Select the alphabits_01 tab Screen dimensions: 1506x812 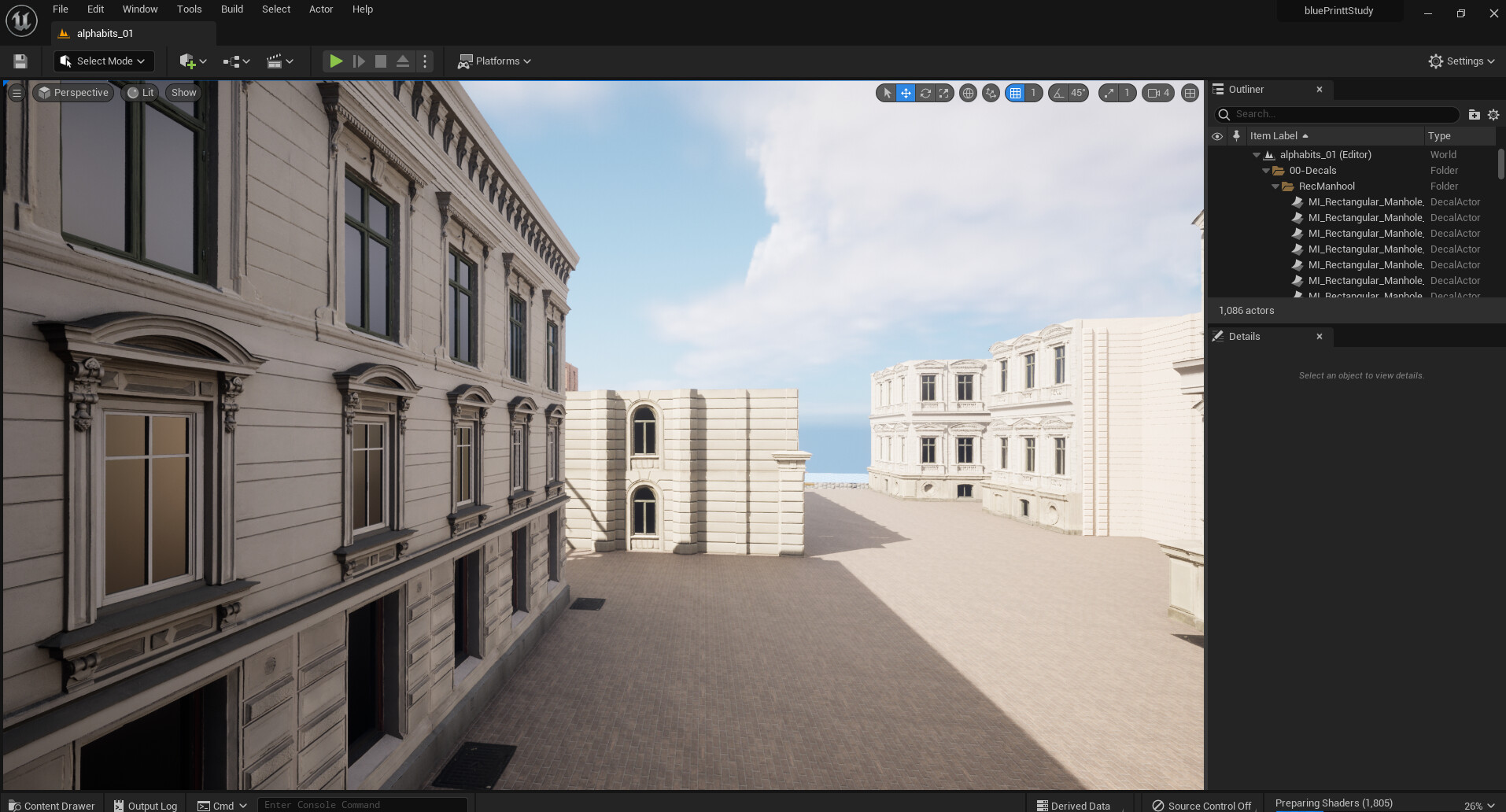[105, 33]
